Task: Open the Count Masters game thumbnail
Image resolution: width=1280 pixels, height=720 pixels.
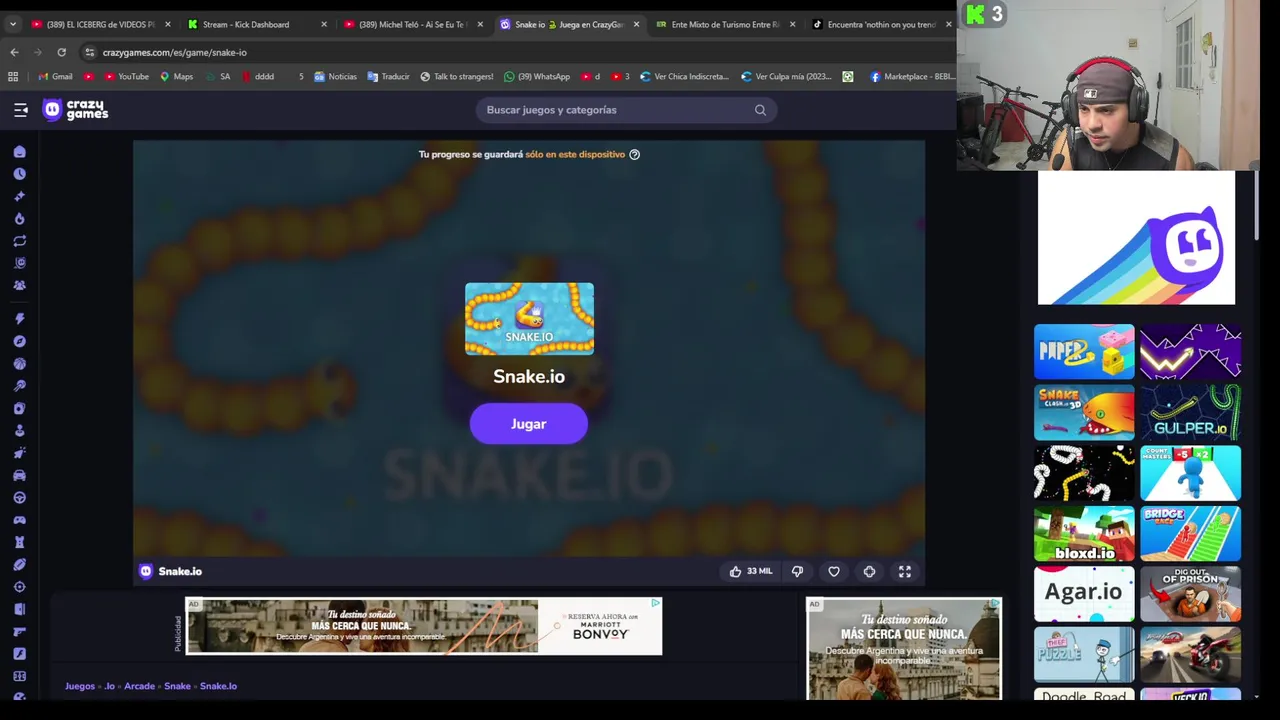Action: pyautogui.click(x=1190, y=473)
